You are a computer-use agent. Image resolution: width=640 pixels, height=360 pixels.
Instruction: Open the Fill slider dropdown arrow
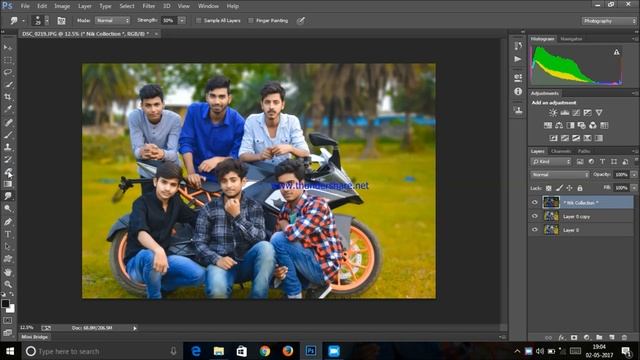click(x=634, y=188)
